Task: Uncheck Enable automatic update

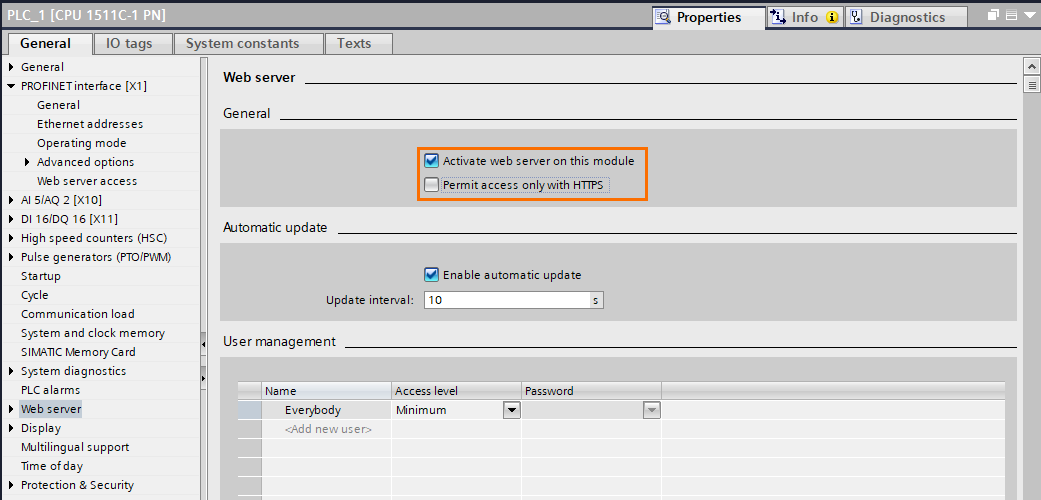Action: tap(432, 275)
